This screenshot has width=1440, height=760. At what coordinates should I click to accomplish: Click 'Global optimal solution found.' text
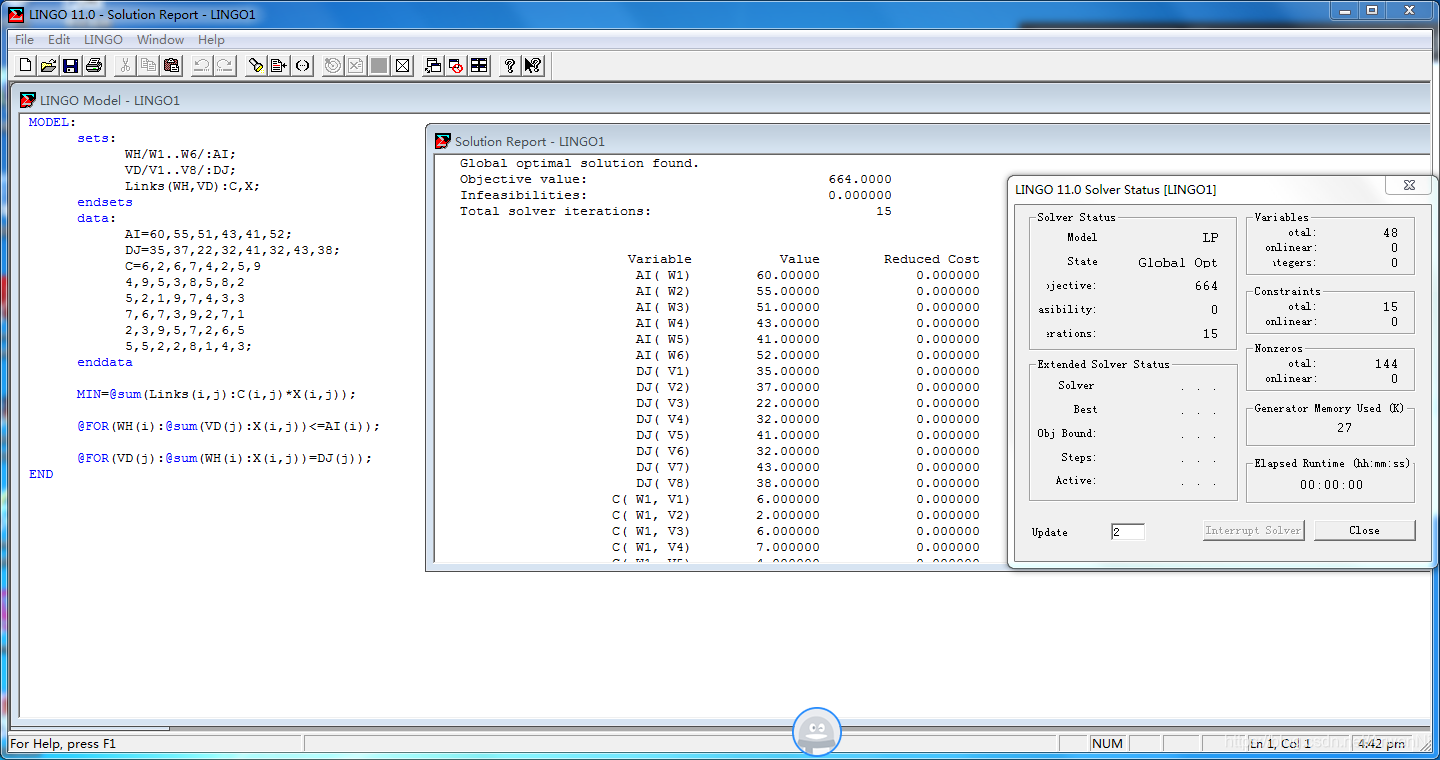point(580,163)
